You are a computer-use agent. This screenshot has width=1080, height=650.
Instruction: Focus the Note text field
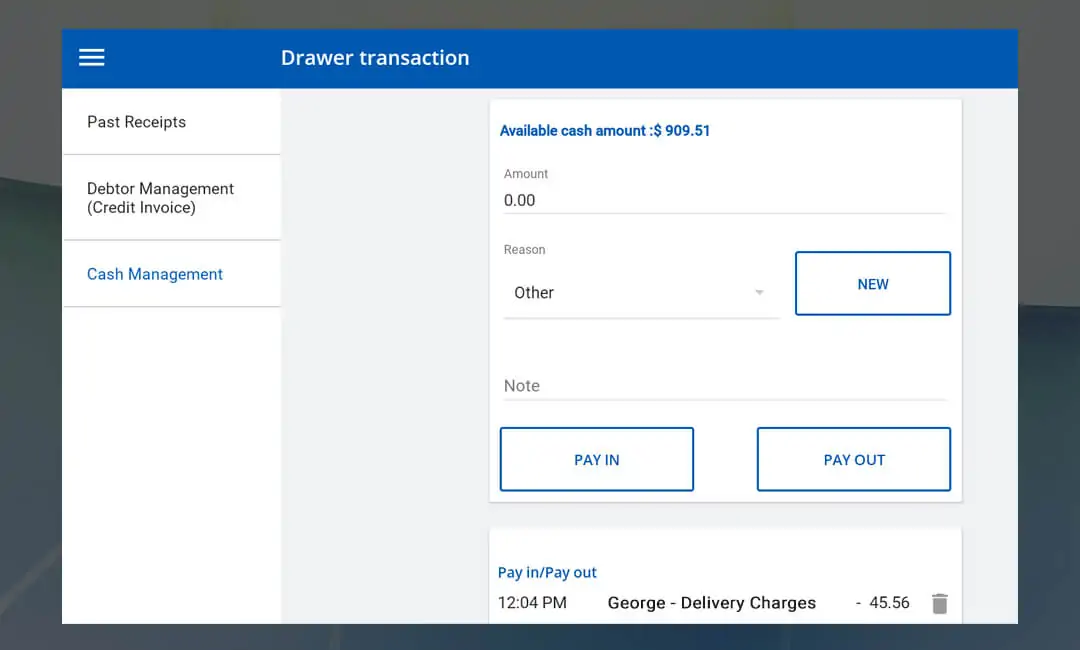click(723, 386)
